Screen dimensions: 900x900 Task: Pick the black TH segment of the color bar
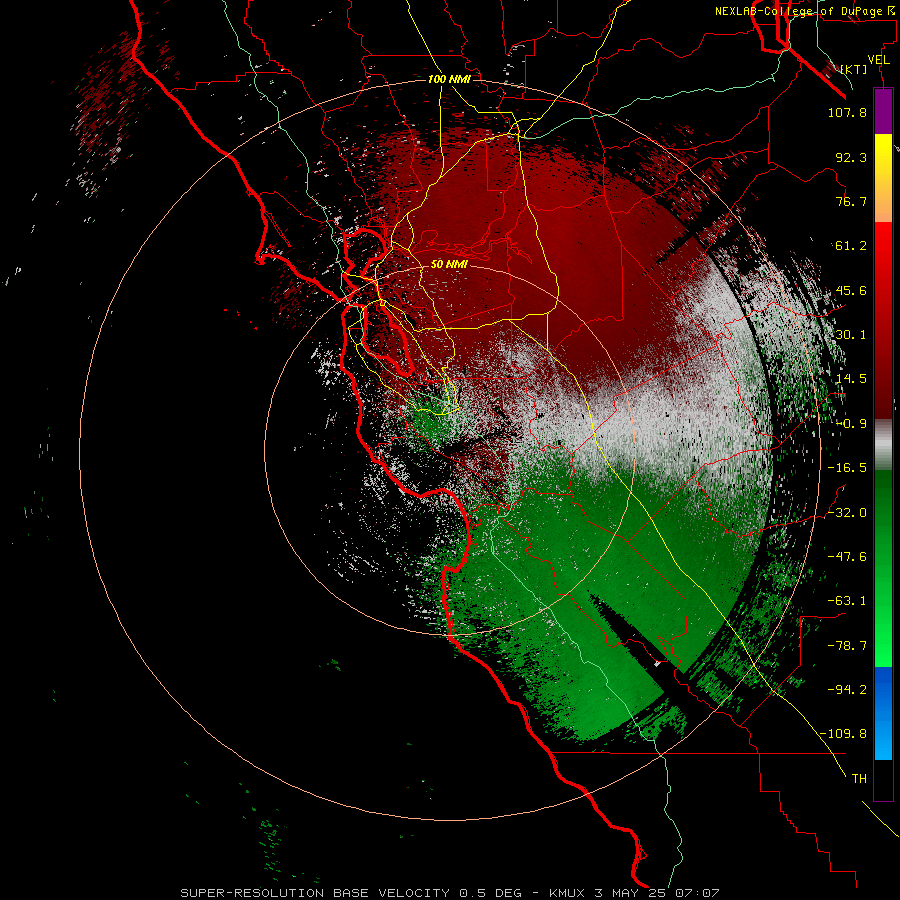point(883,780)
